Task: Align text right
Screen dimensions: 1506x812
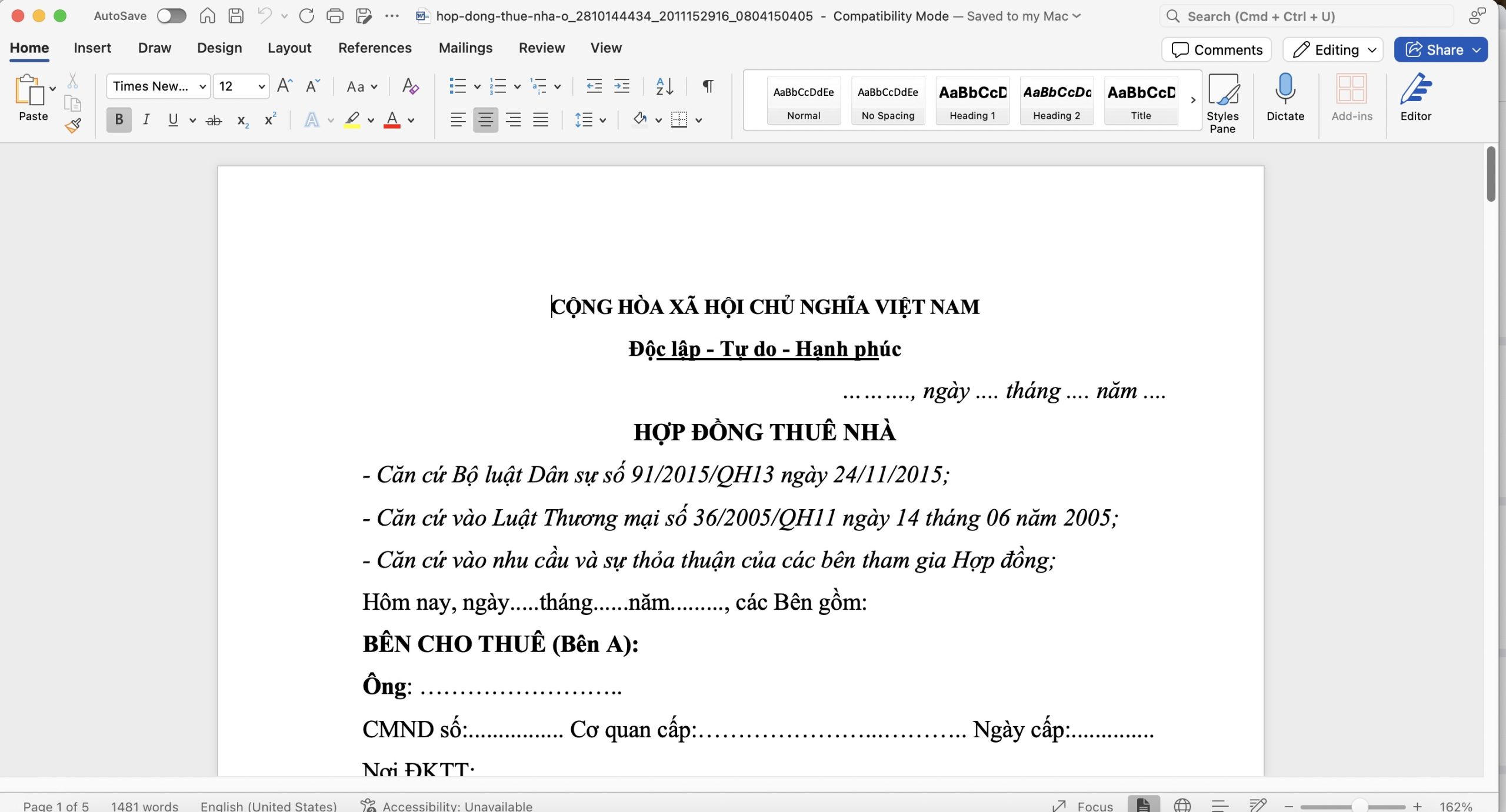Action: [513, 120]
